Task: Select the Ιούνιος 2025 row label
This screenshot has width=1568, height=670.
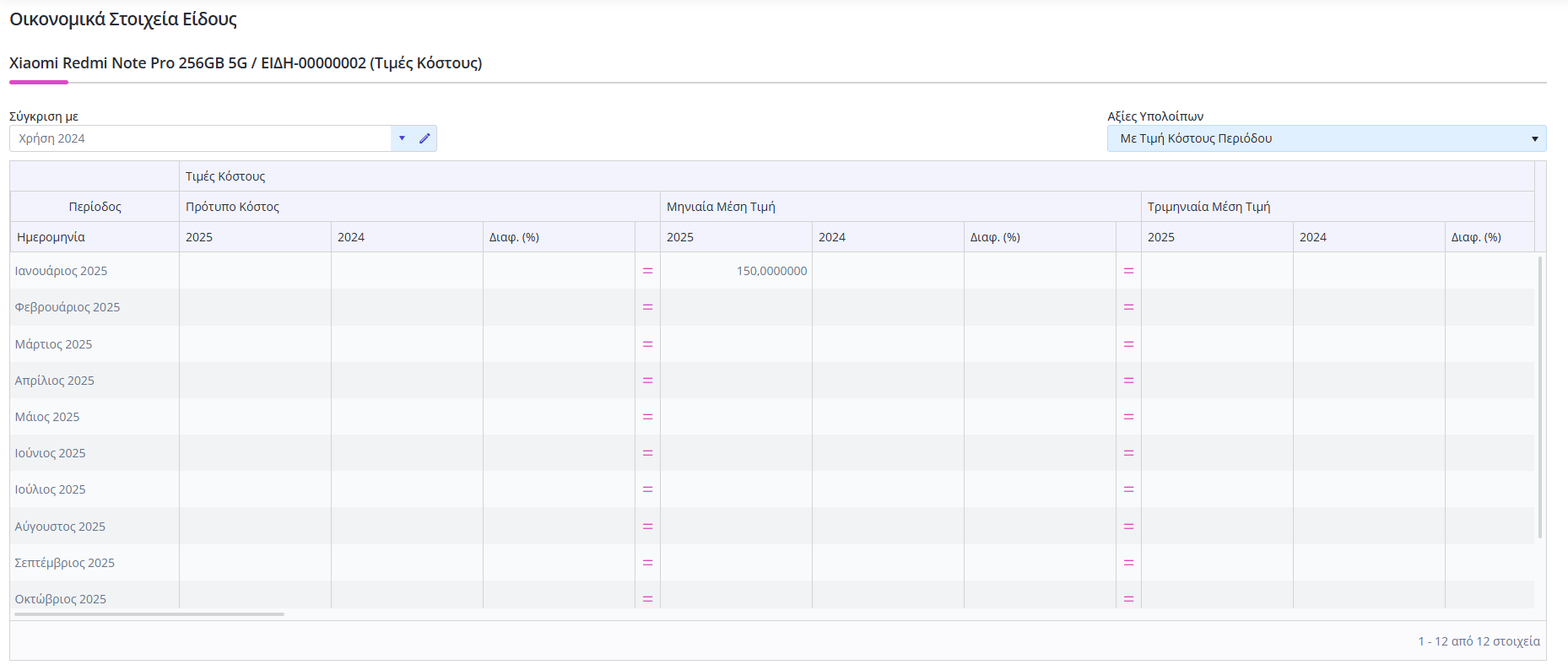Action: pyautogui.click(x=50, y=453)
